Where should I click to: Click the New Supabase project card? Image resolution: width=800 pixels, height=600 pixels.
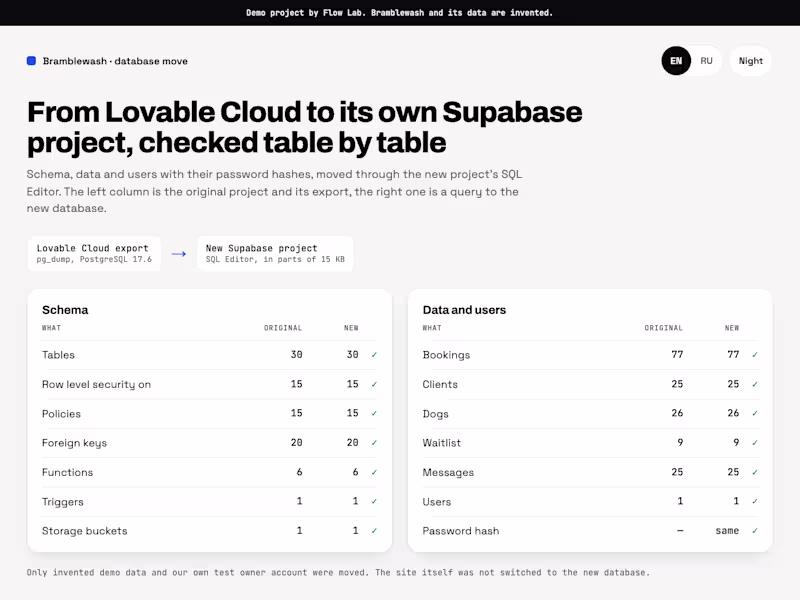pyautogui.click(x=275, y=253)
